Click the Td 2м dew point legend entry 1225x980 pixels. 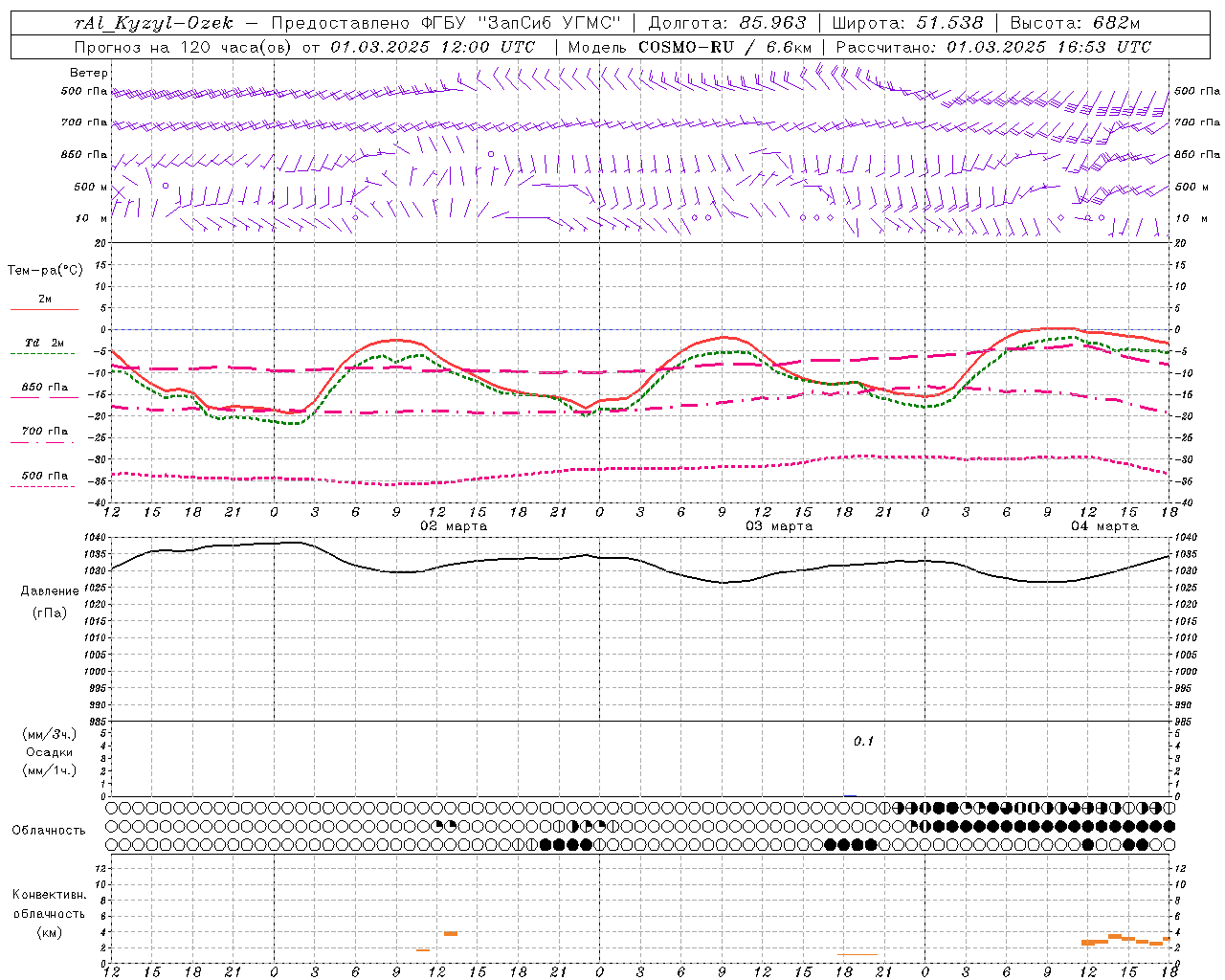[x=45, y=343]
